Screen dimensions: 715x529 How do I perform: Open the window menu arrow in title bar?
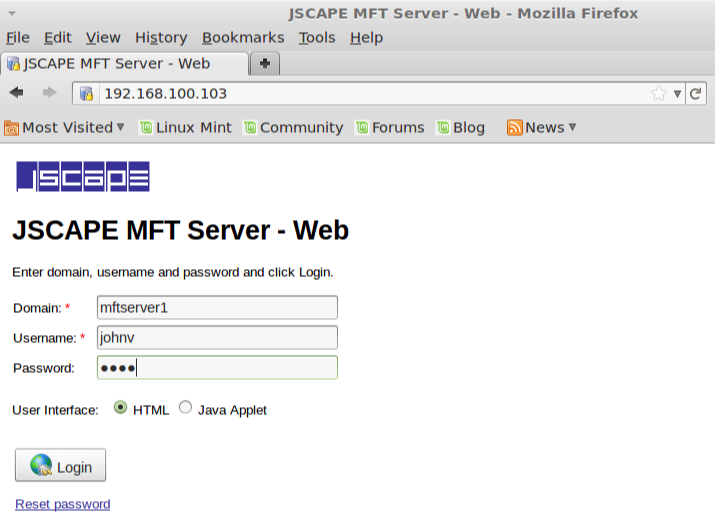pyautogui.click(x=12, y=14)
